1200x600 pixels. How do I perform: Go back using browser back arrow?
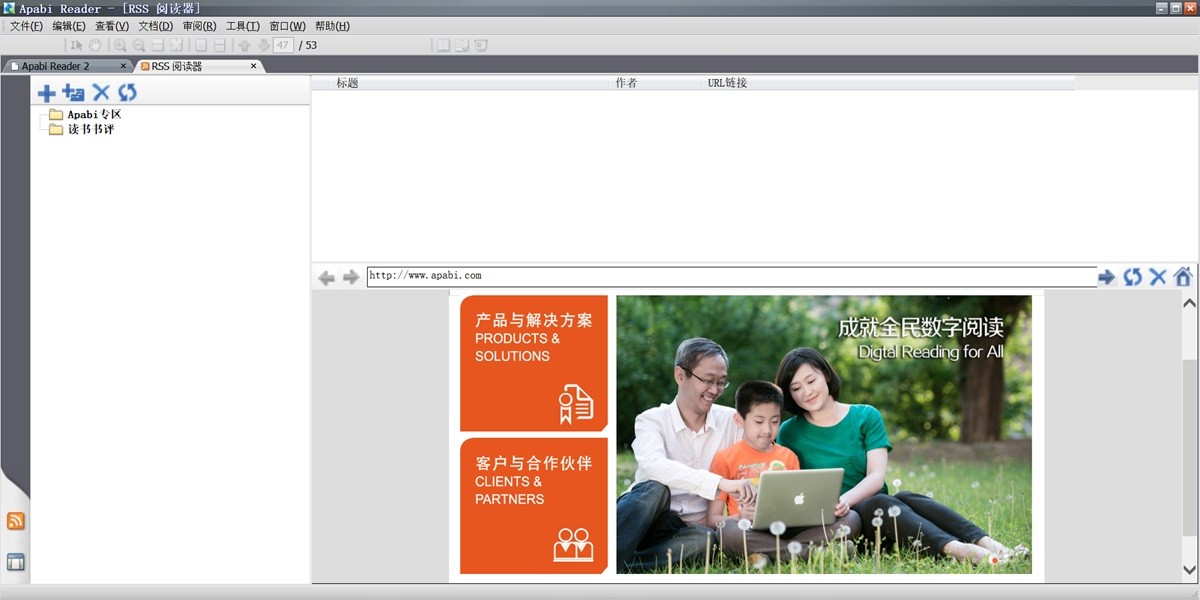(x=326, y=277)
